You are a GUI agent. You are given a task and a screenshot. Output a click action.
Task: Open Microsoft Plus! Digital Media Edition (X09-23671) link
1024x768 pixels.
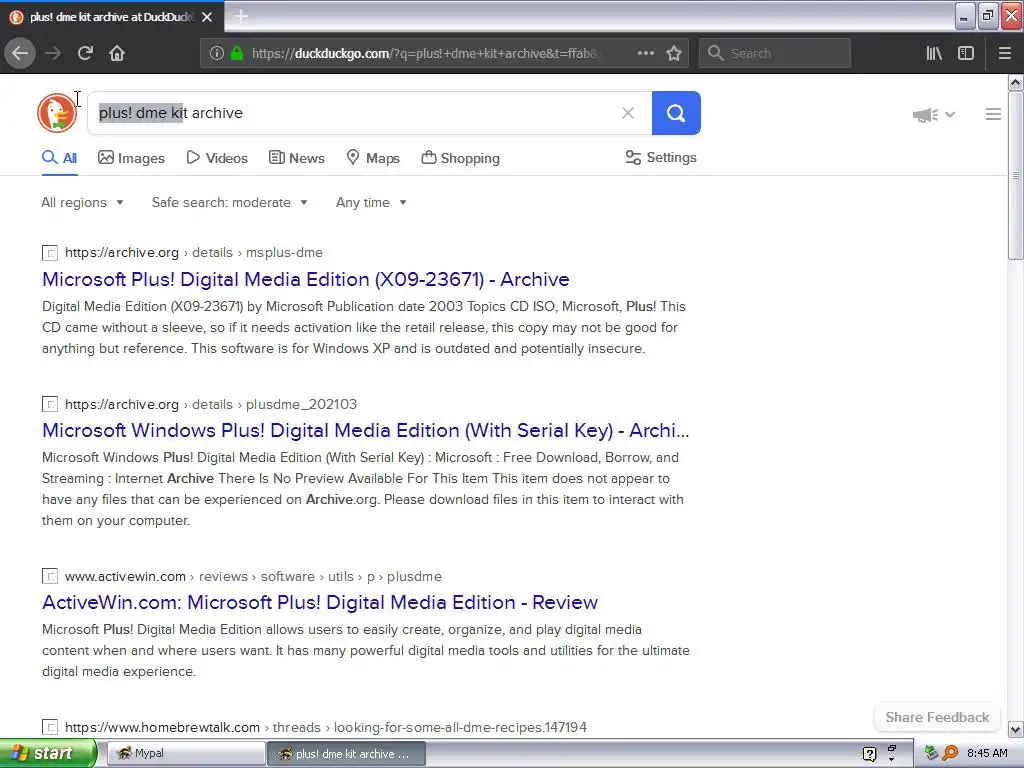[306, 280]
